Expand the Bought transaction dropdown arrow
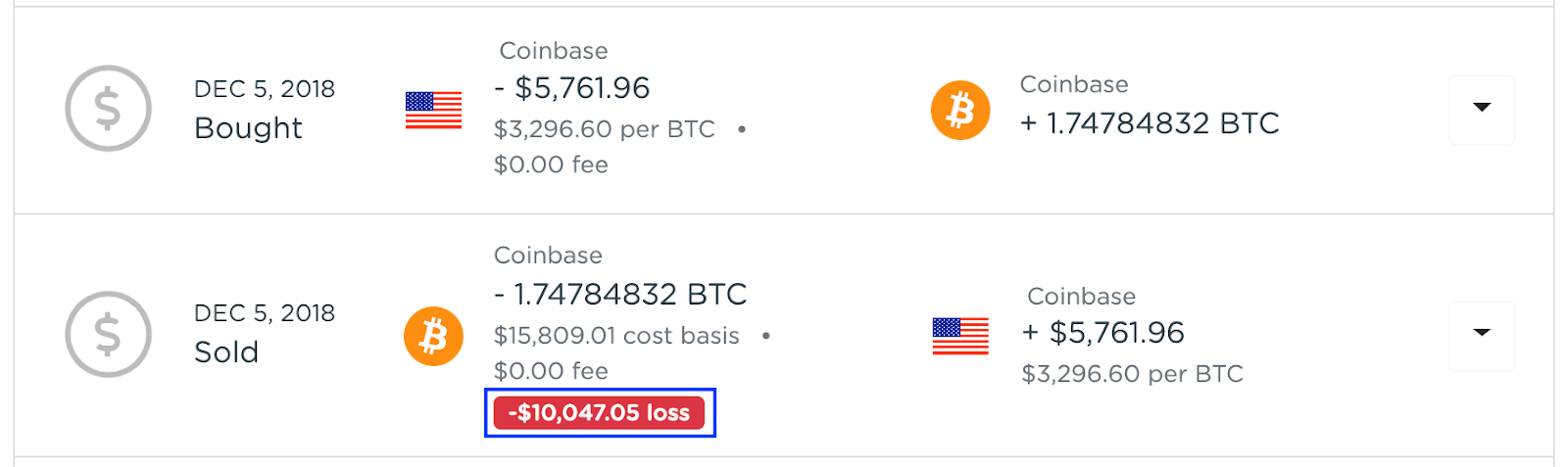The image size is (1568, 467). 1481,108
